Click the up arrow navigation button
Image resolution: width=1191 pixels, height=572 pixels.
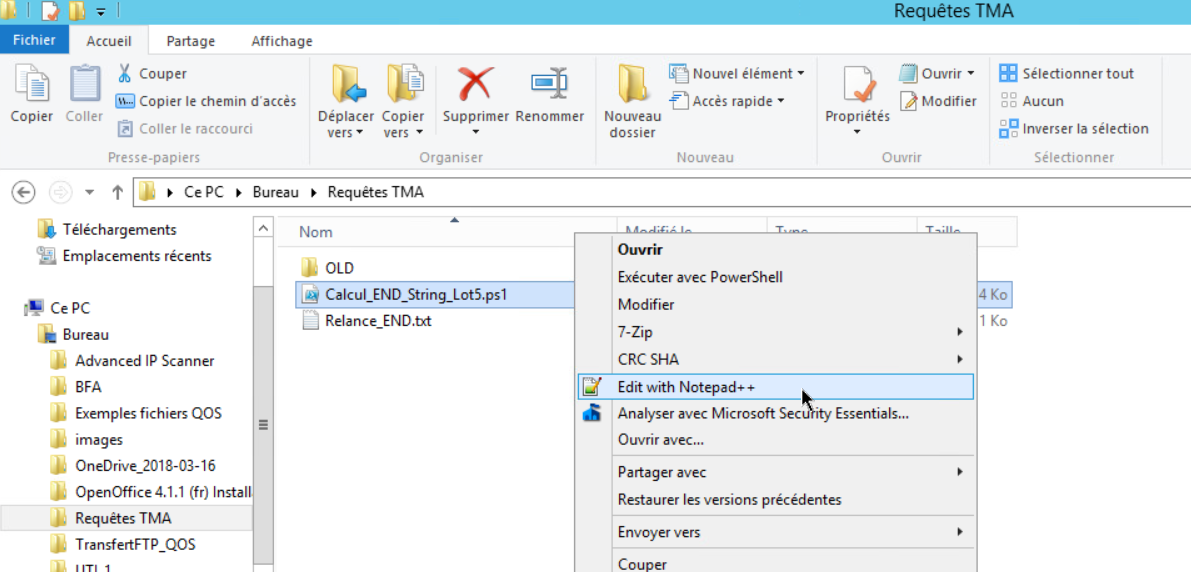(117, 192)
